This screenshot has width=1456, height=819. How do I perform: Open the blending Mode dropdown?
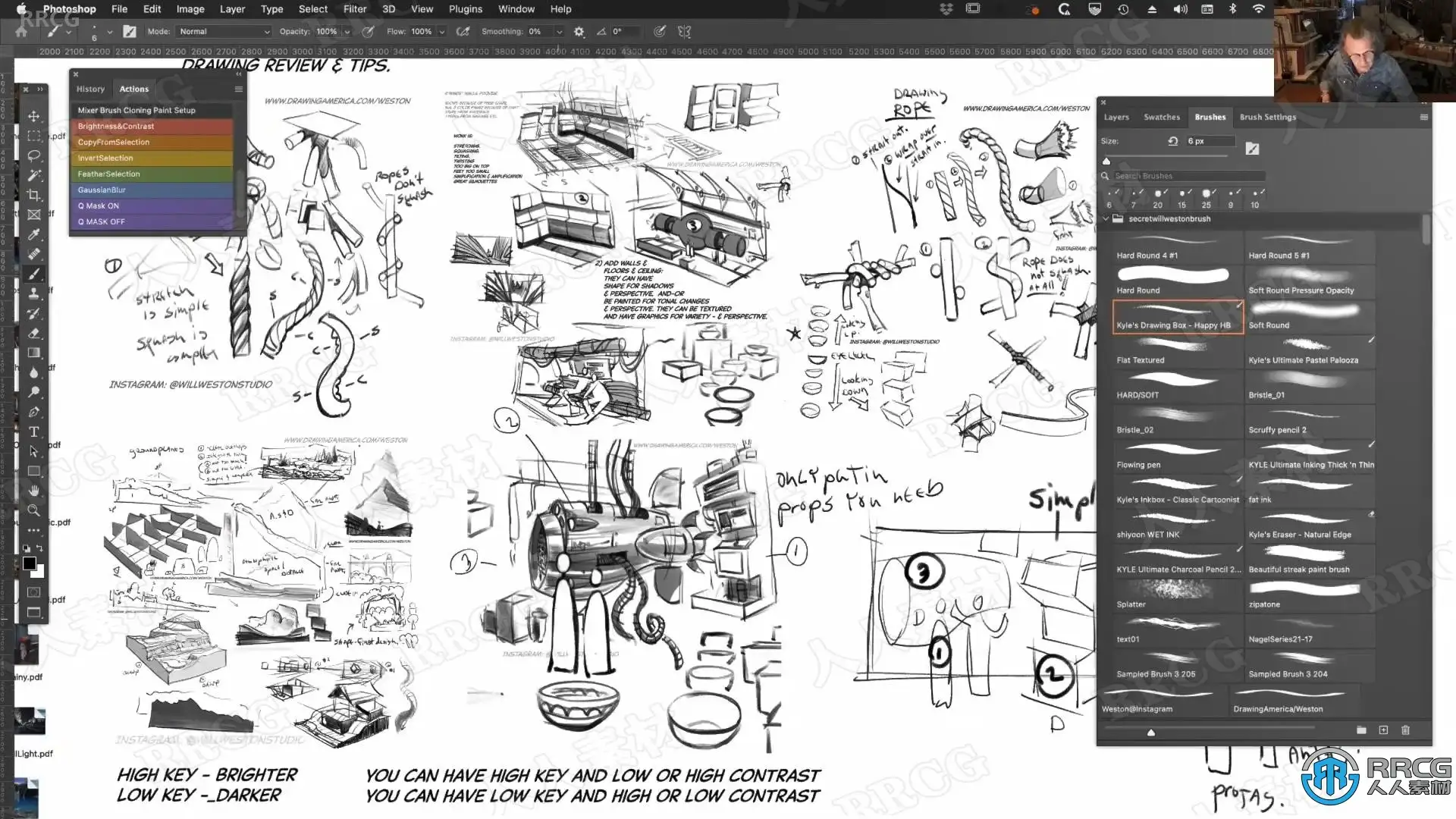point(224,32)
